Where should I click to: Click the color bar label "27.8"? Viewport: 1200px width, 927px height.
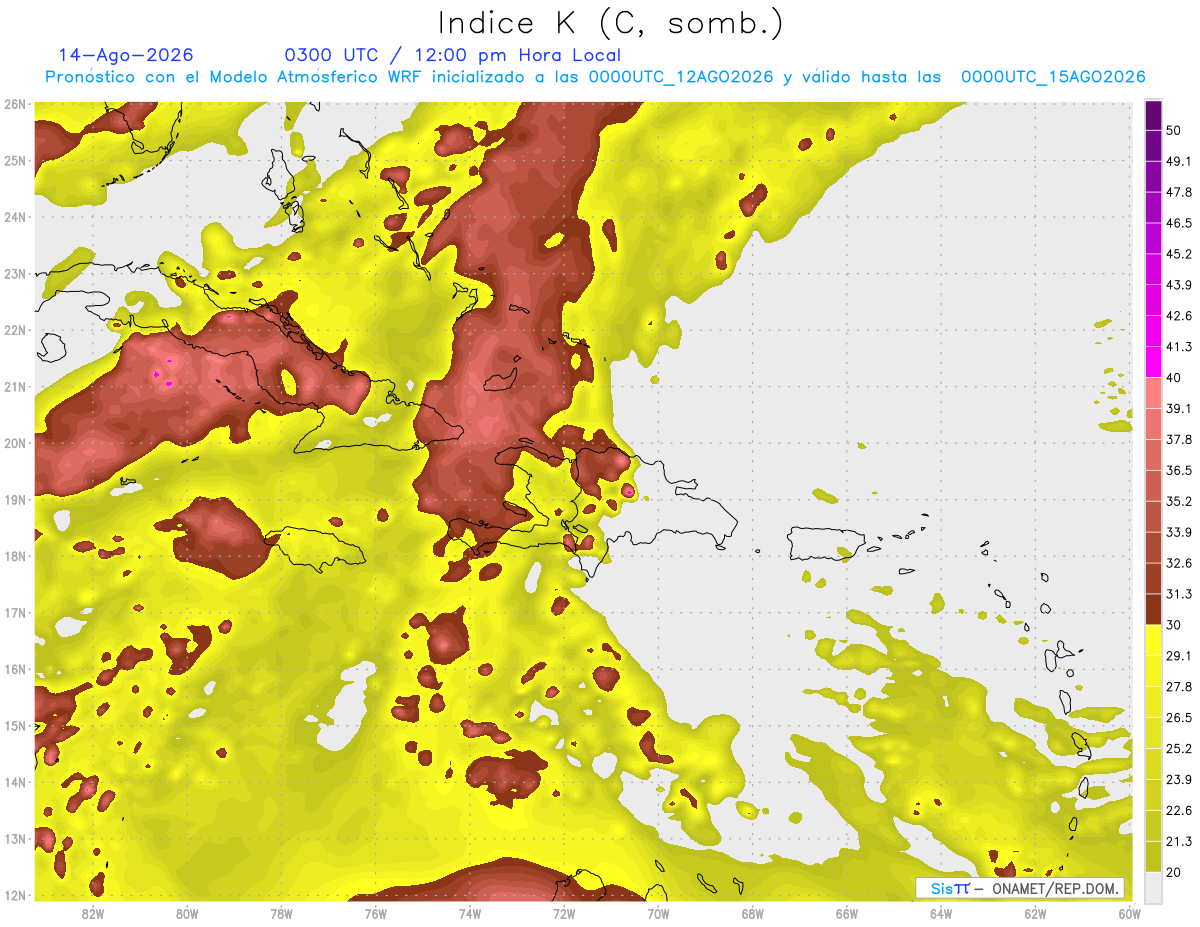[x=1178, y=687]
